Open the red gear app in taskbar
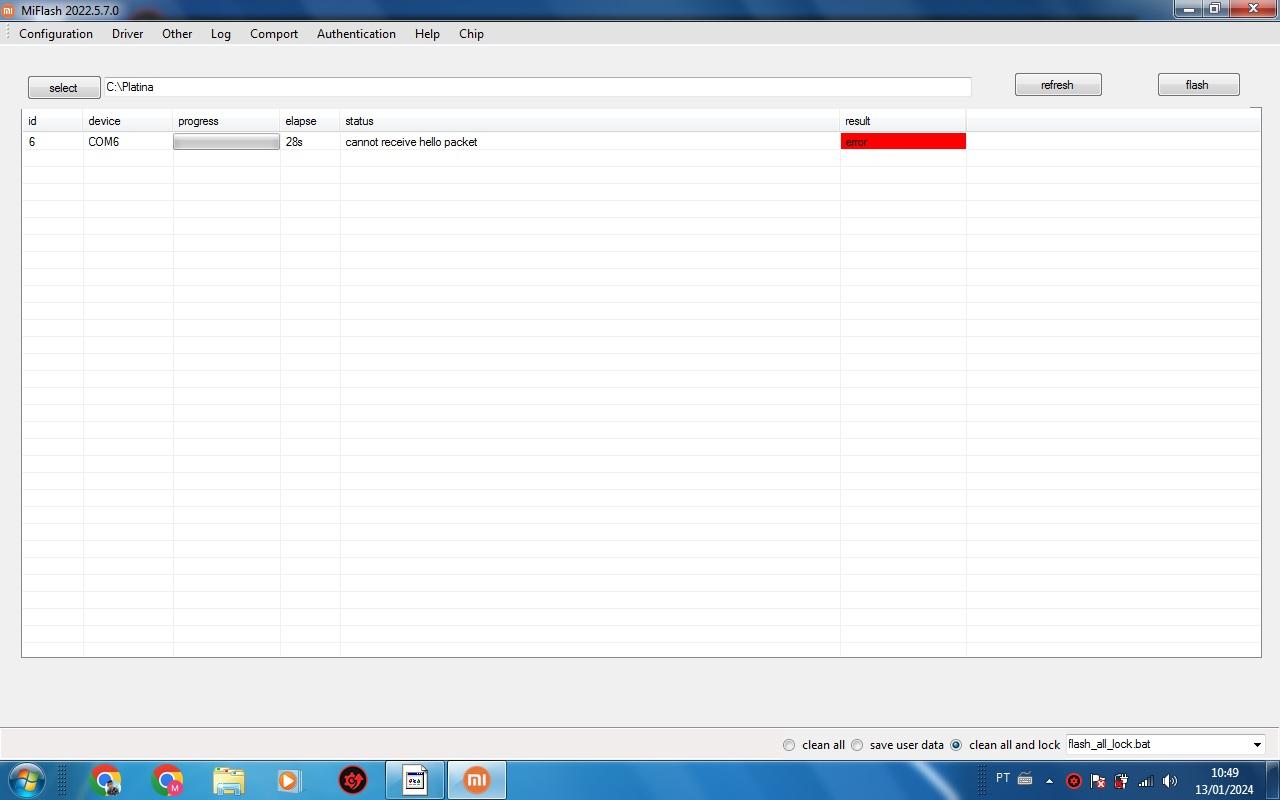 click(x=352, y=780)
